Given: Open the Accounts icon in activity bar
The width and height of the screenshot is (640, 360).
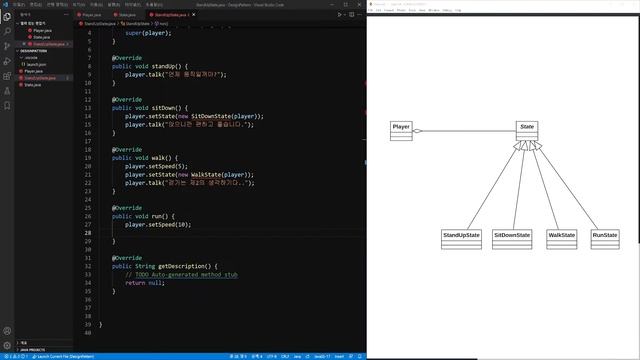Looking at the screenshot, I should coord(7,331).
